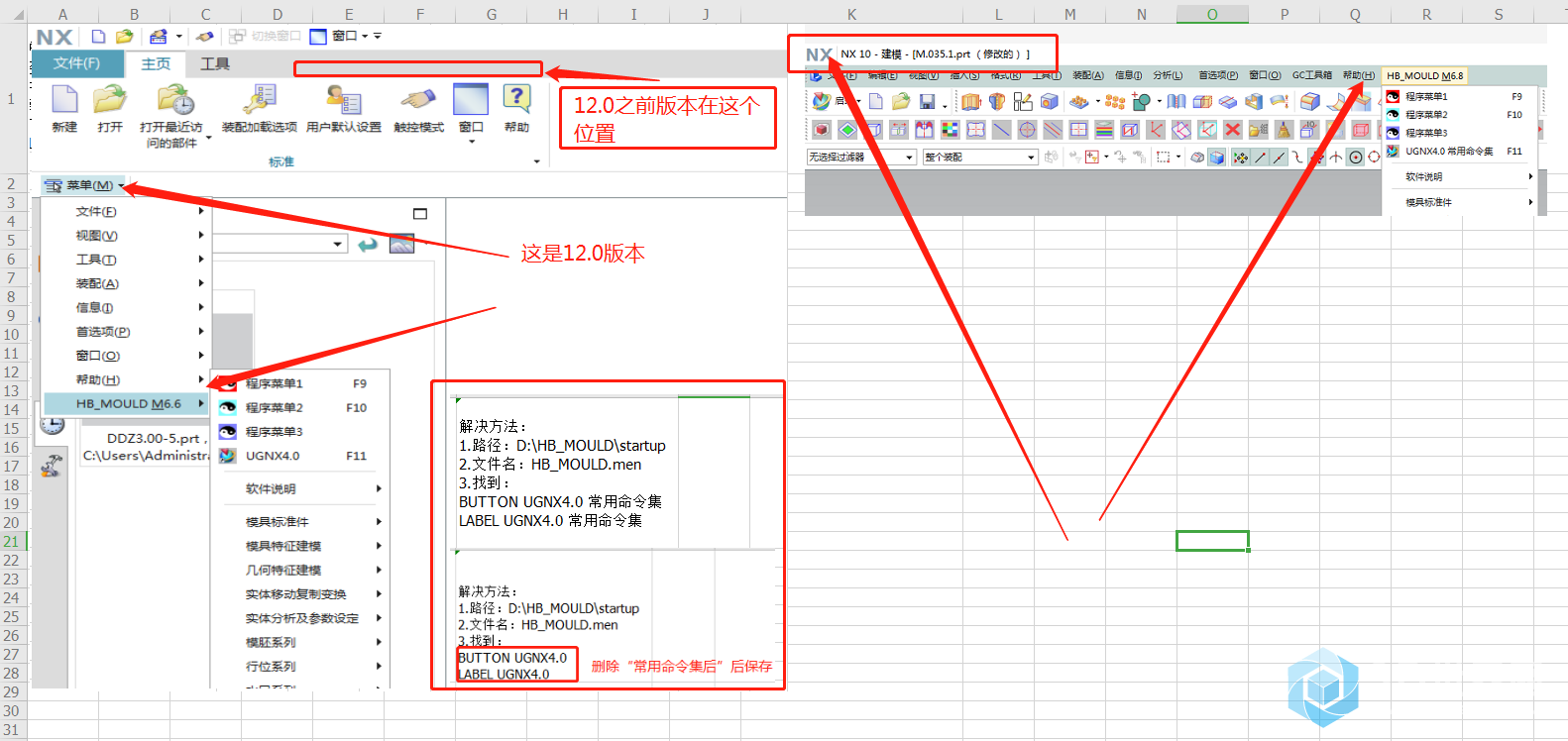Click the 打开 (Open) folder icon in the ribbon
The width and height of the screenshot is (1568, 741).
pyautogui.click(x=110, y=100)
